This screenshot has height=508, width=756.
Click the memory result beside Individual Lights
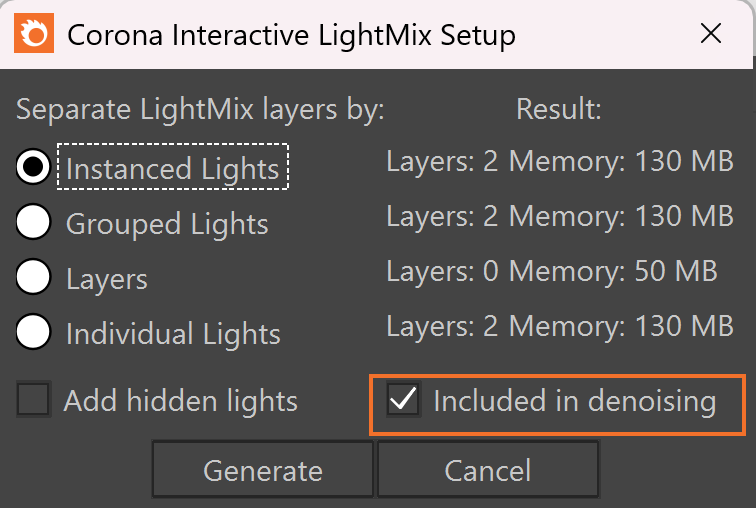pyautogui.click(x=560, y=326)
